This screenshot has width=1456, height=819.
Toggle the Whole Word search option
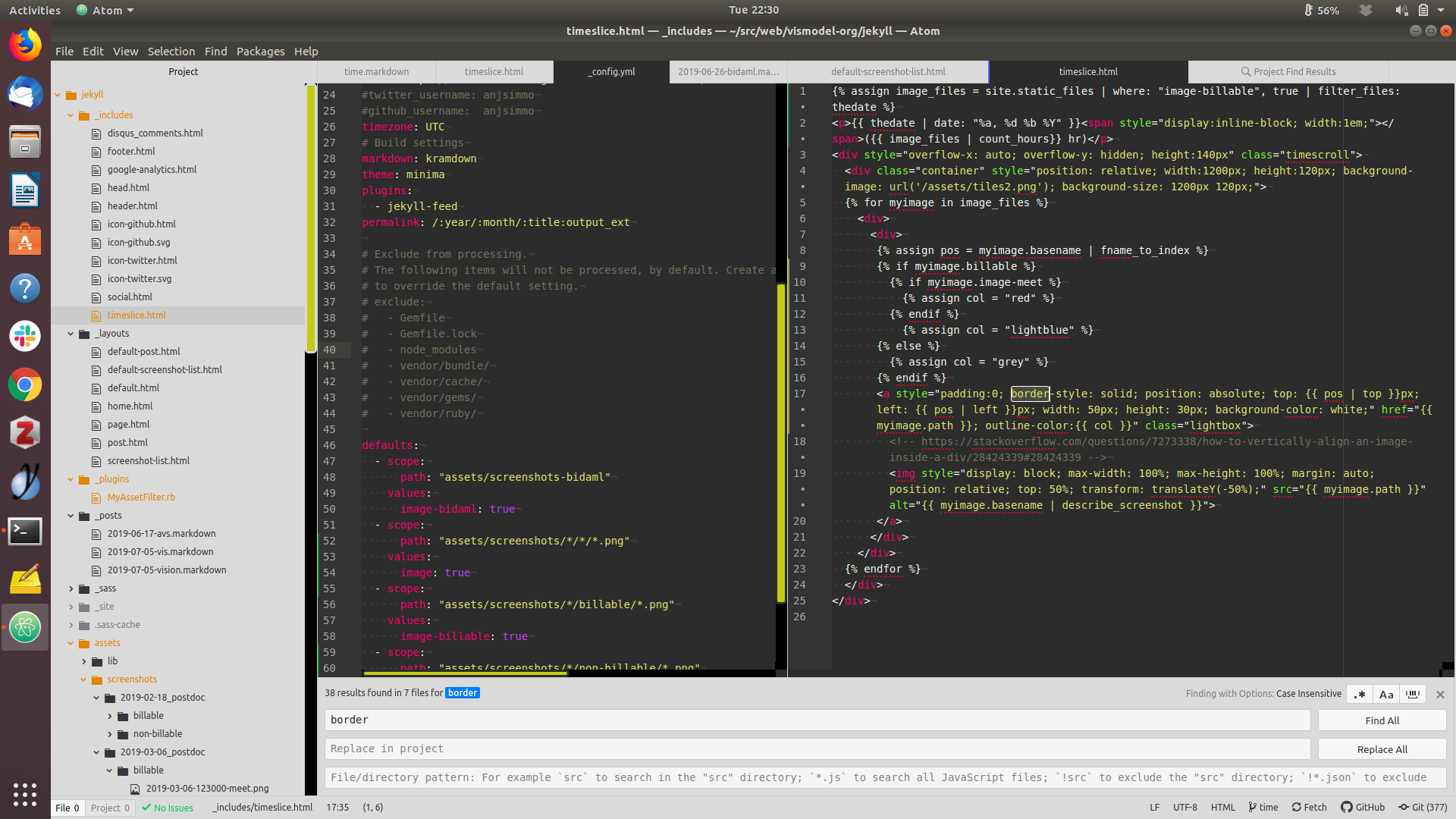[x=1413, y=694]
